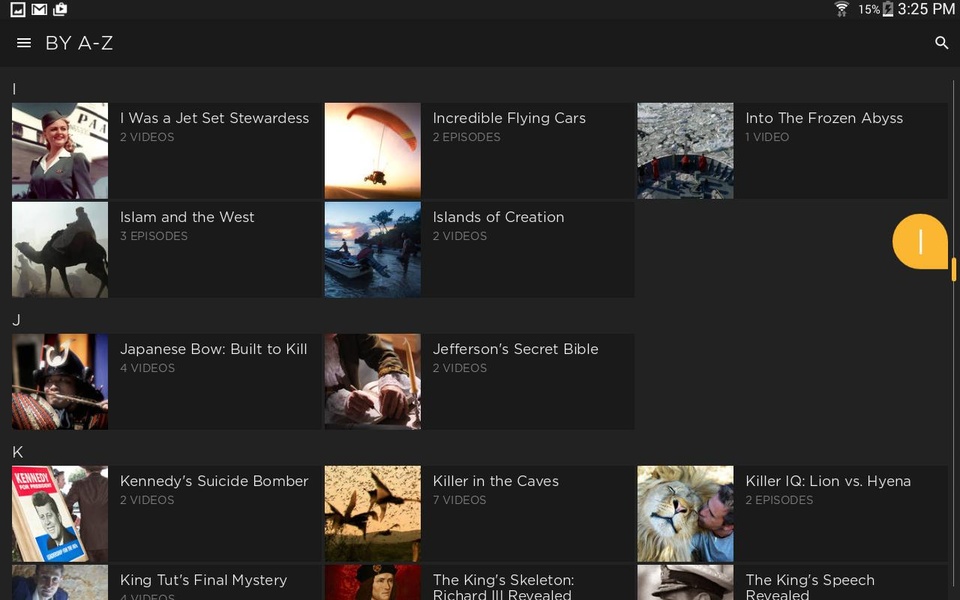Tap '1 VIDEO' under Into The Frozen Abyss

point(767,137)
